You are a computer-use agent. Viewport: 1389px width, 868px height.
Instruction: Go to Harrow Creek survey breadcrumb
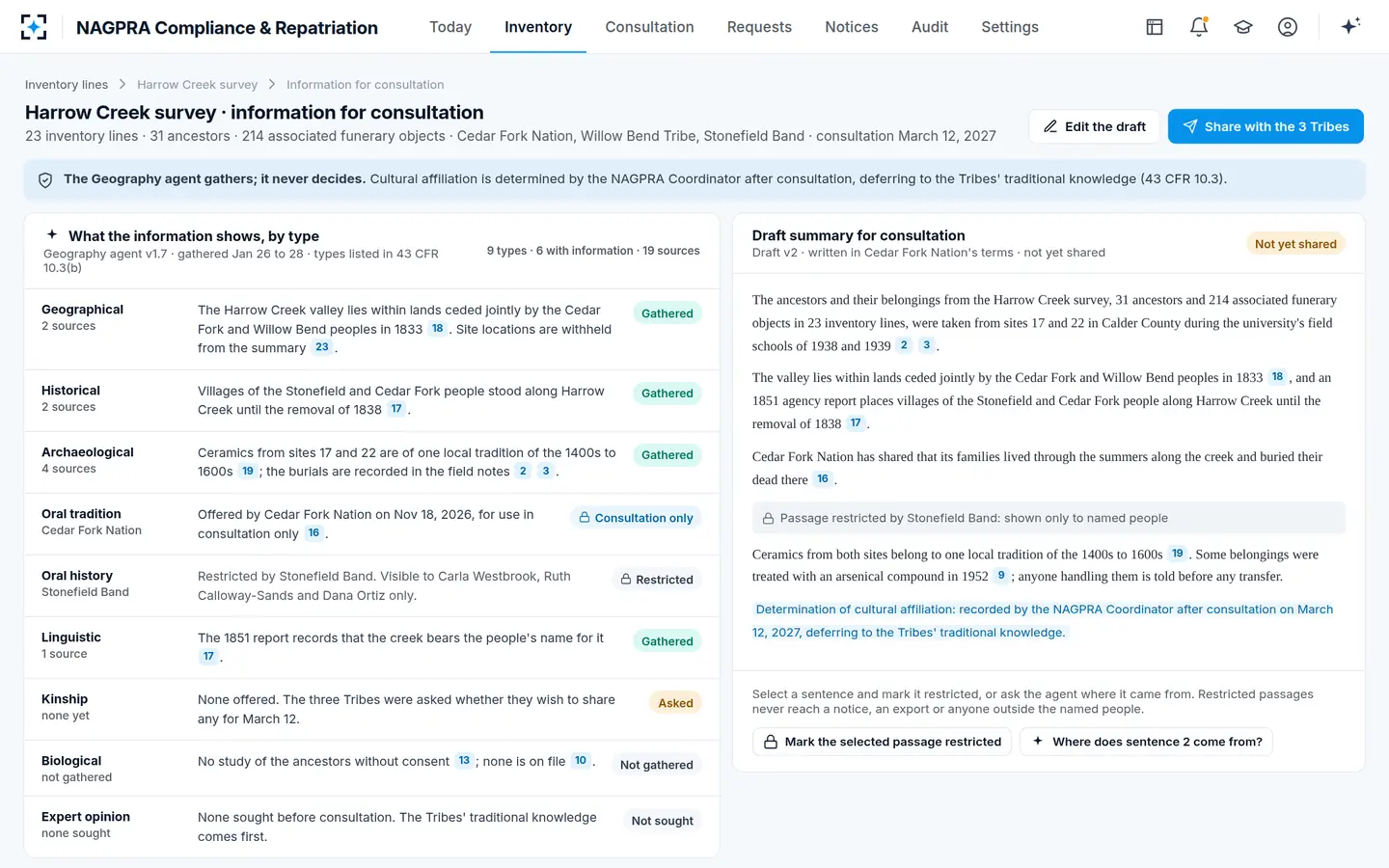197,85
